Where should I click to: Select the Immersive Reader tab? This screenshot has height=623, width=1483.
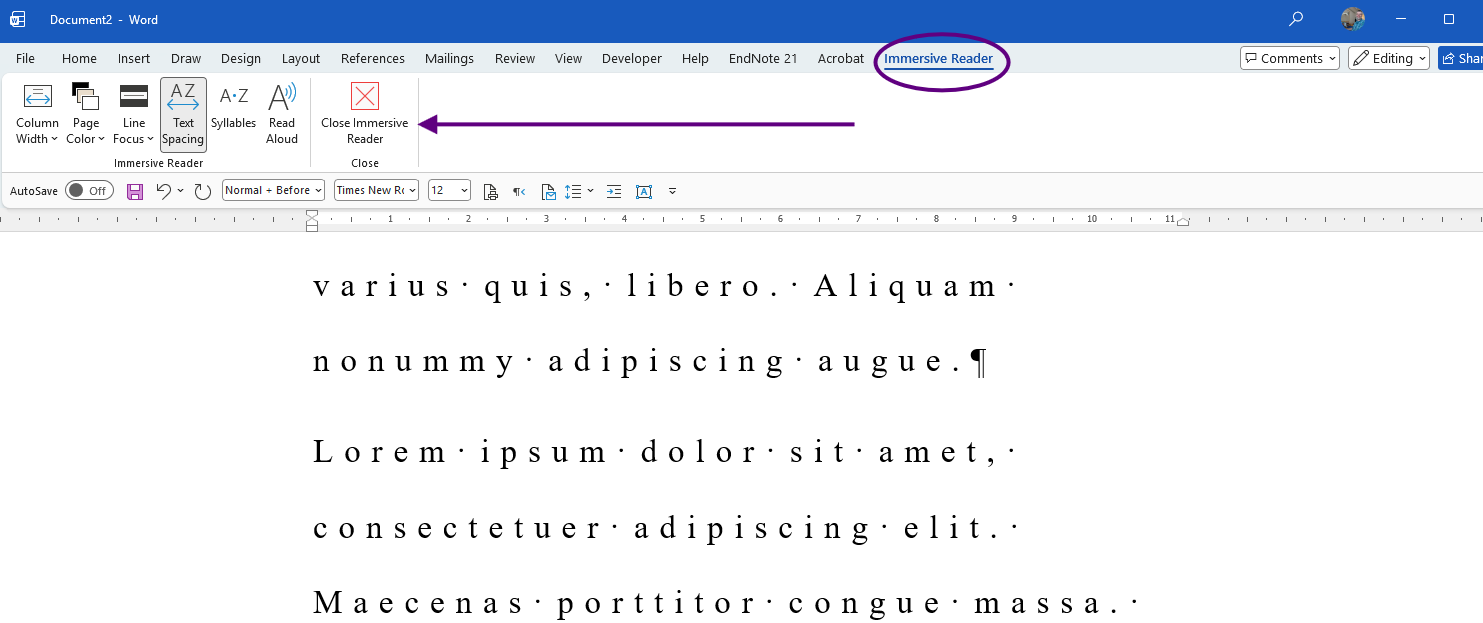click(938, 58)
